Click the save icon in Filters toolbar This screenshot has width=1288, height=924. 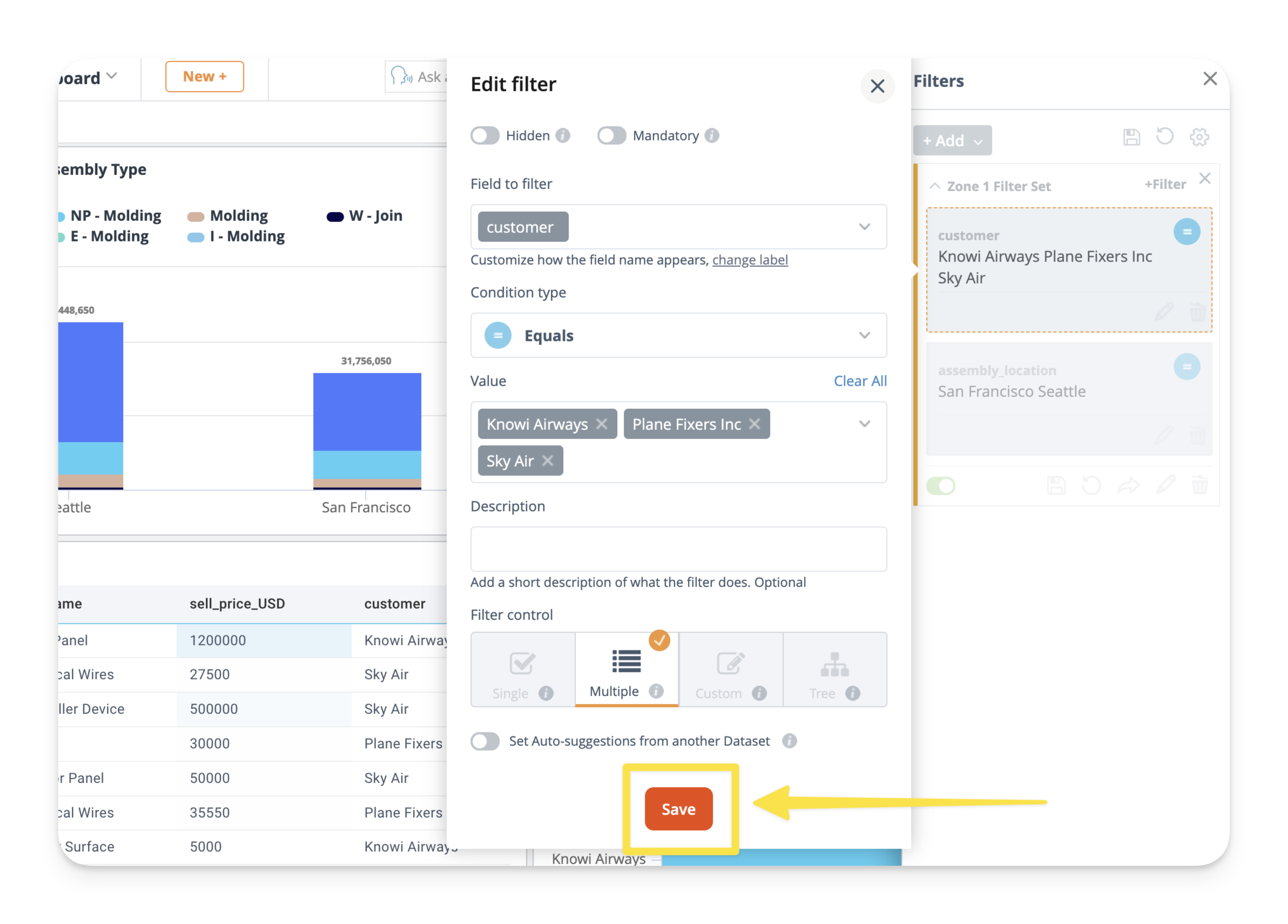[x=1131, y=137]
